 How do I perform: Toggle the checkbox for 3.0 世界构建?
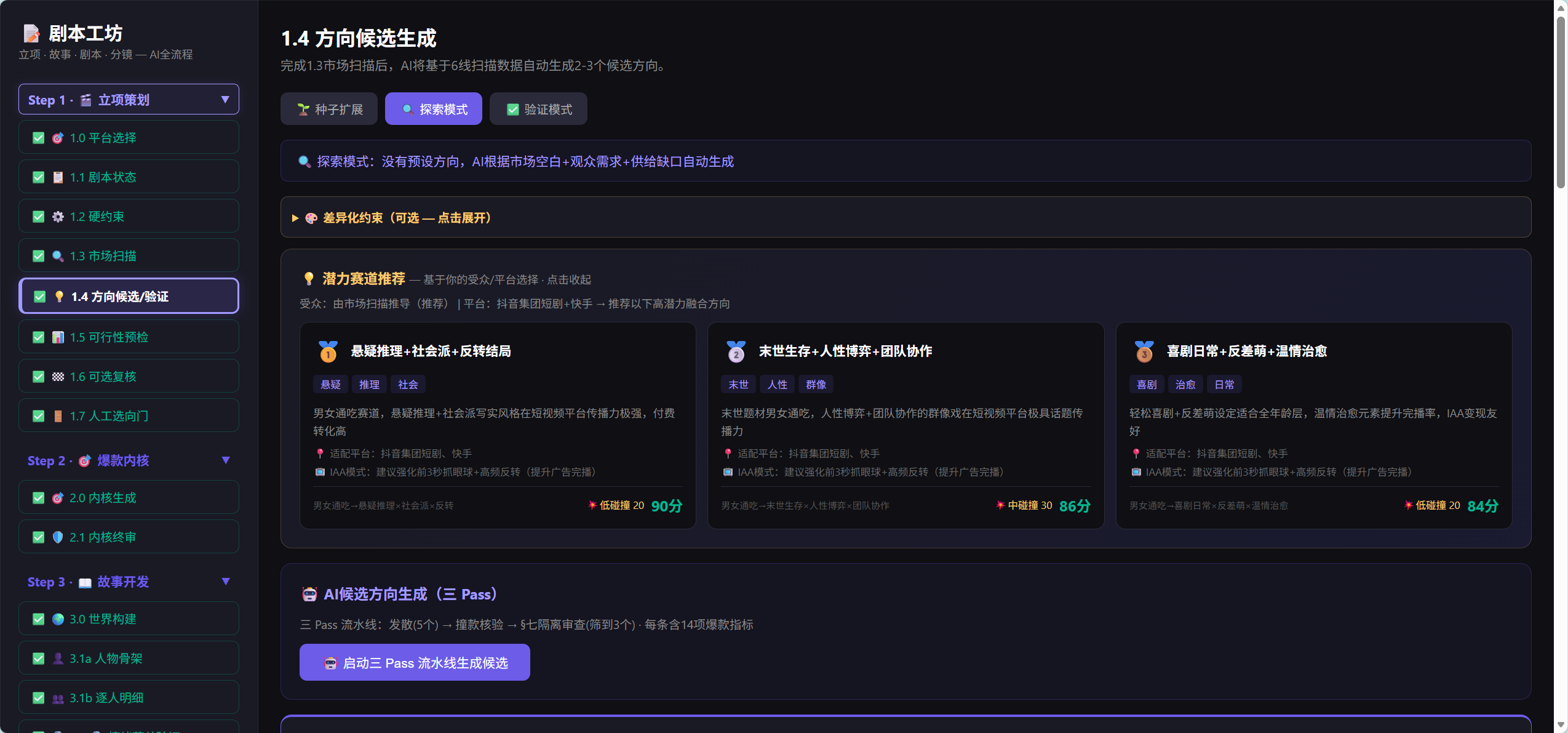pos(39,619)
